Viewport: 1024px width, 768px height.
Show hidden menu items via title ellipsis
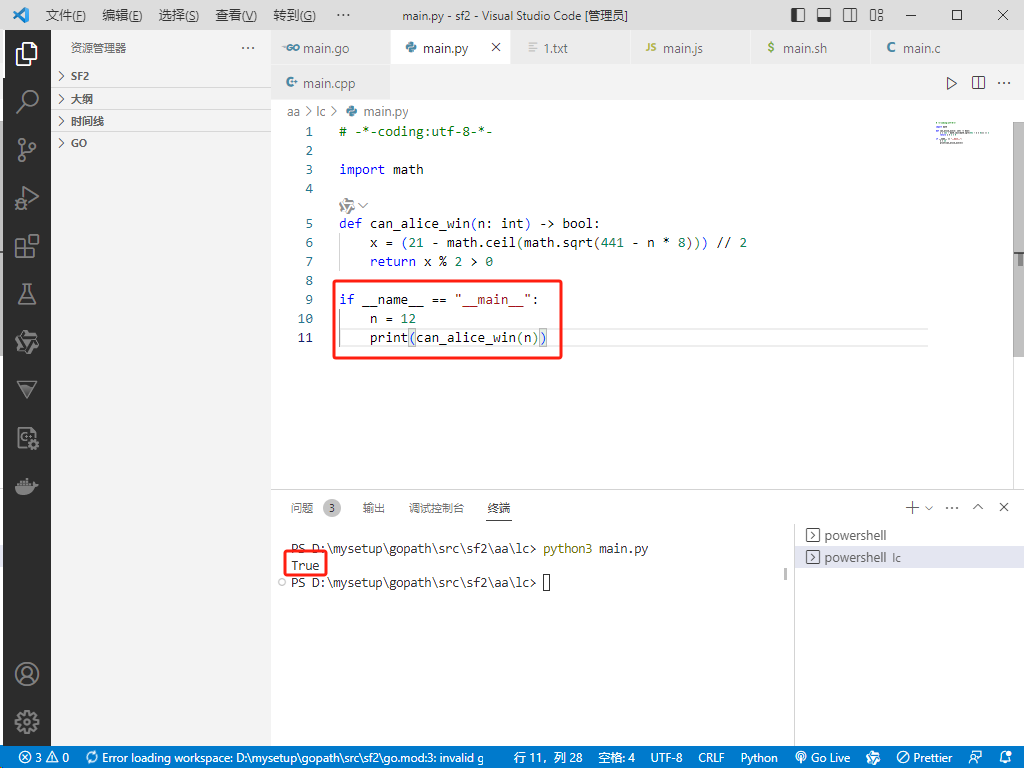click(x=343, y=15)
